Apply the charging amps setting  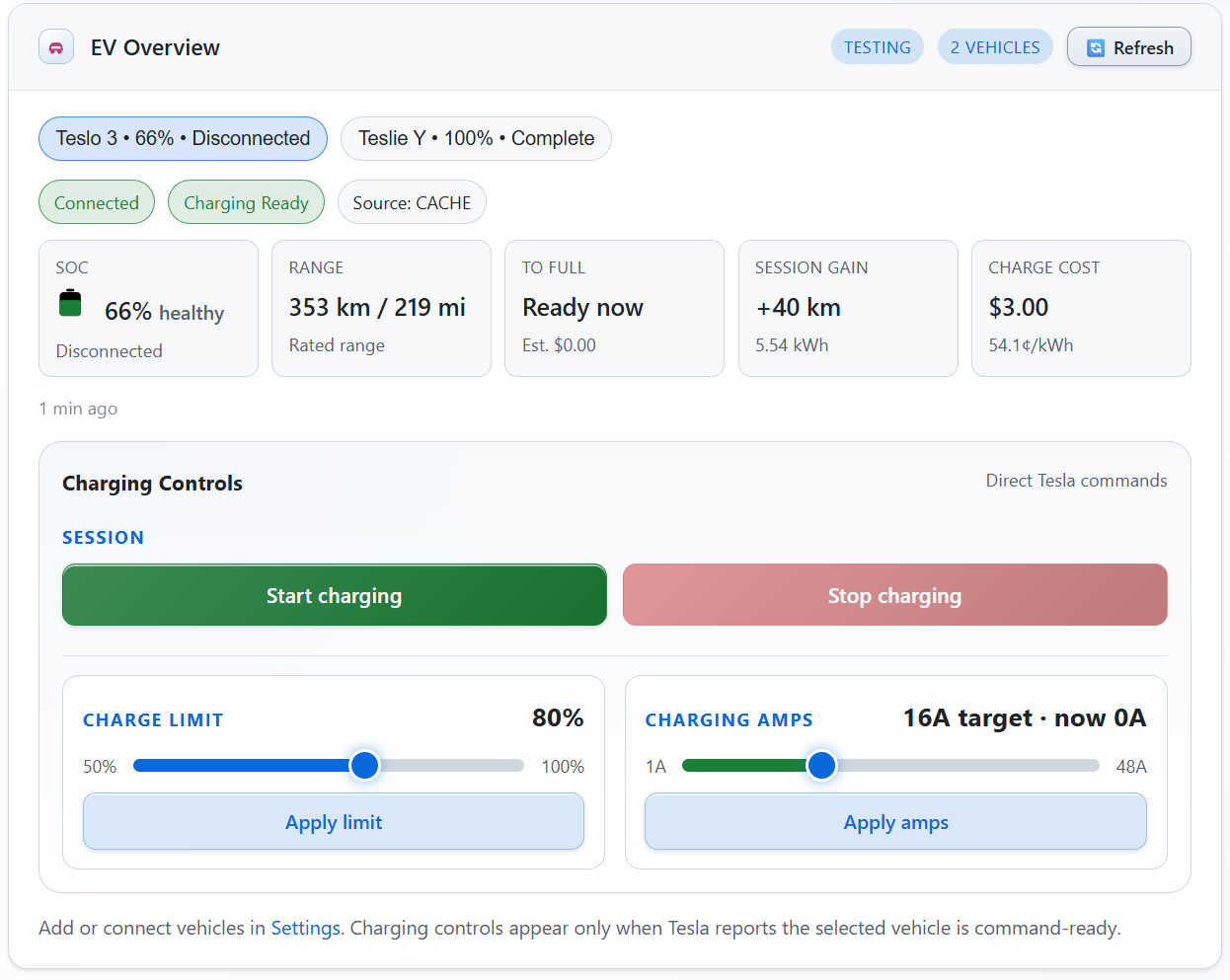[x=894, y=821]
